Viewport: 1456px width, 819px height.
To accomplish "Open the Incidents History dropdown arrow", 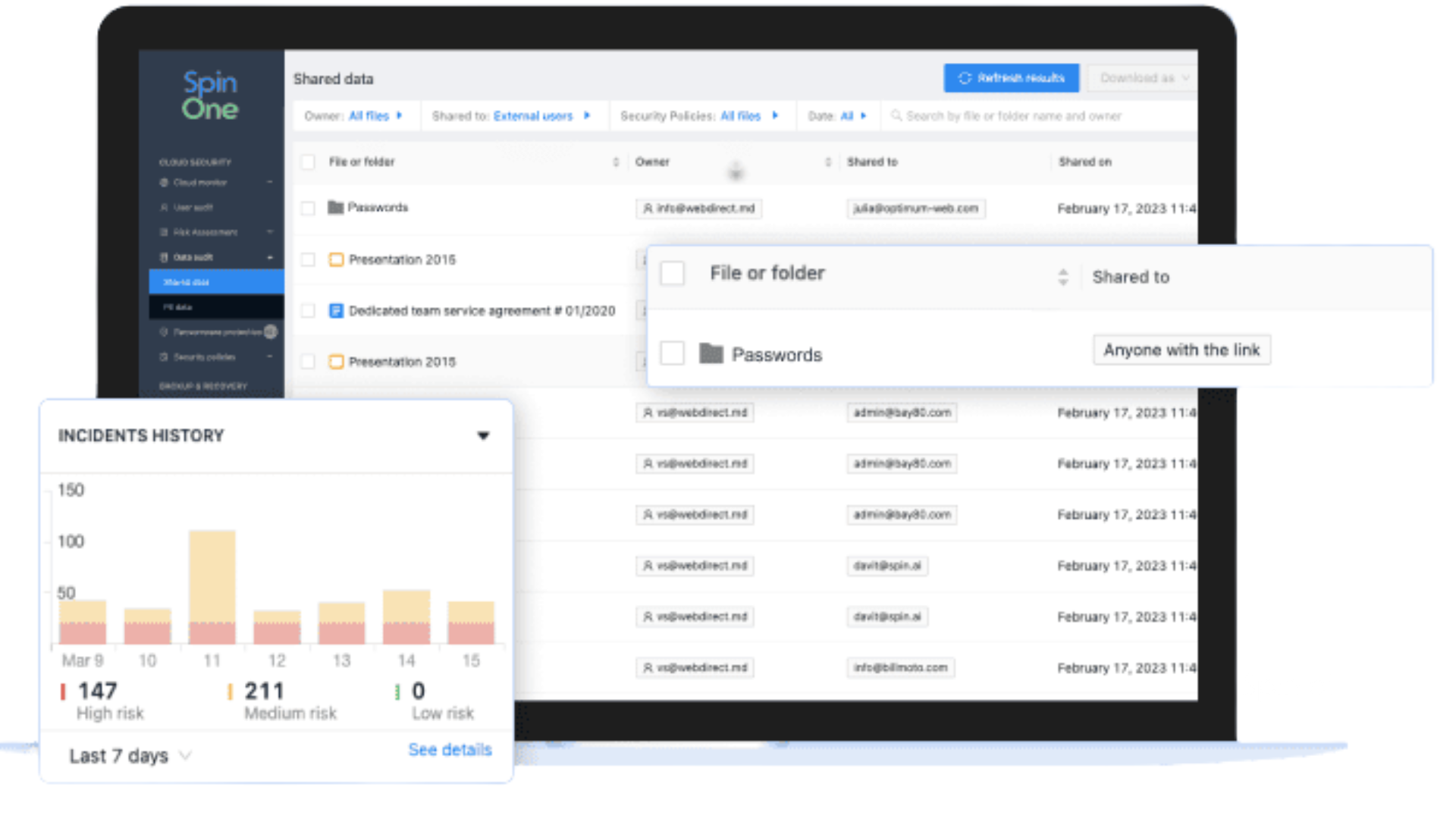I will (483, 435).
